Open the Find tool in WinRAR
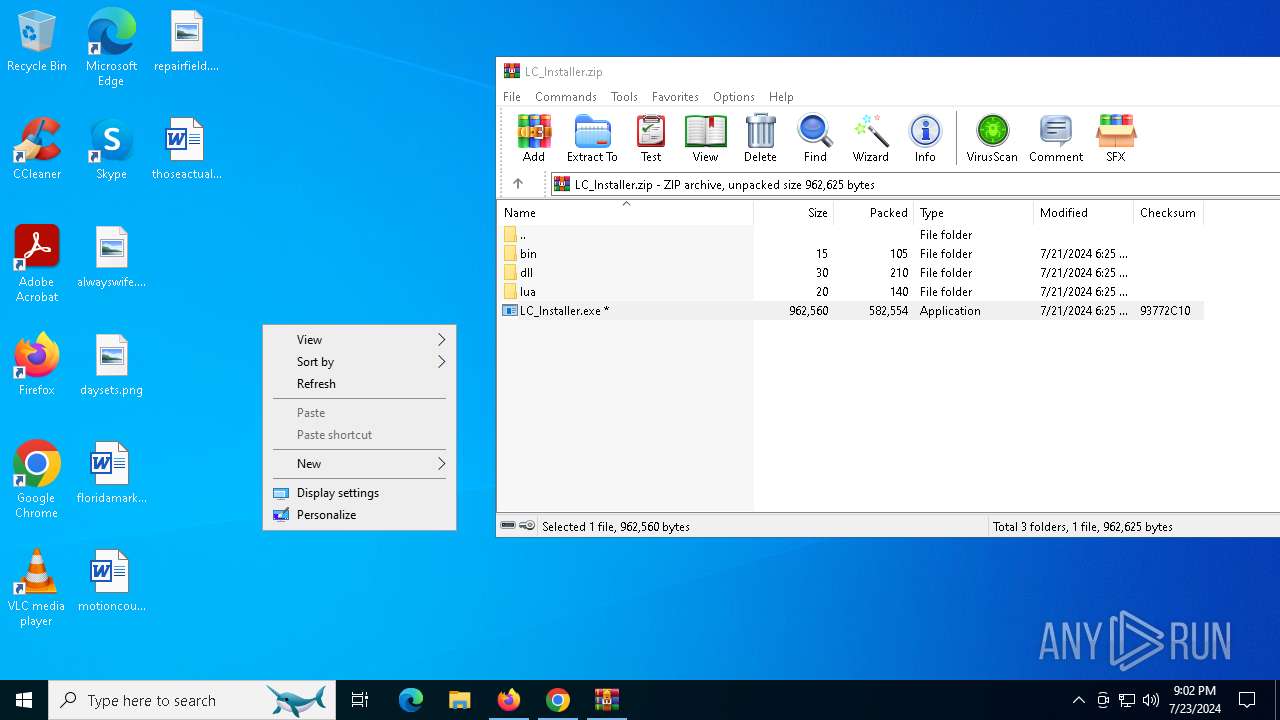 [815, 138]
